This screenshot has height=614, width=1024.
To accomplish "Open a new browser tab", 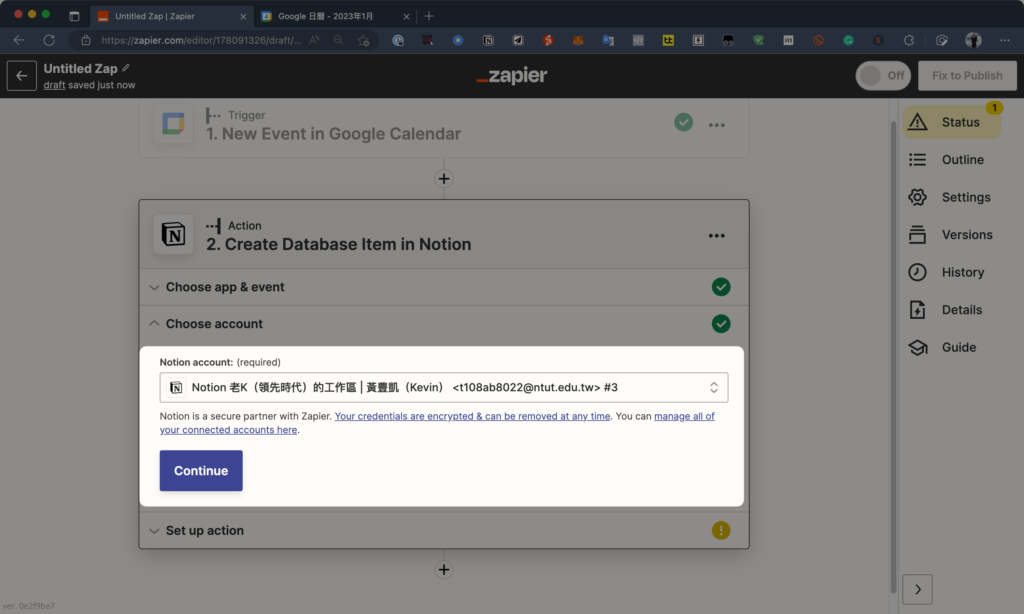I will [429, 16].
